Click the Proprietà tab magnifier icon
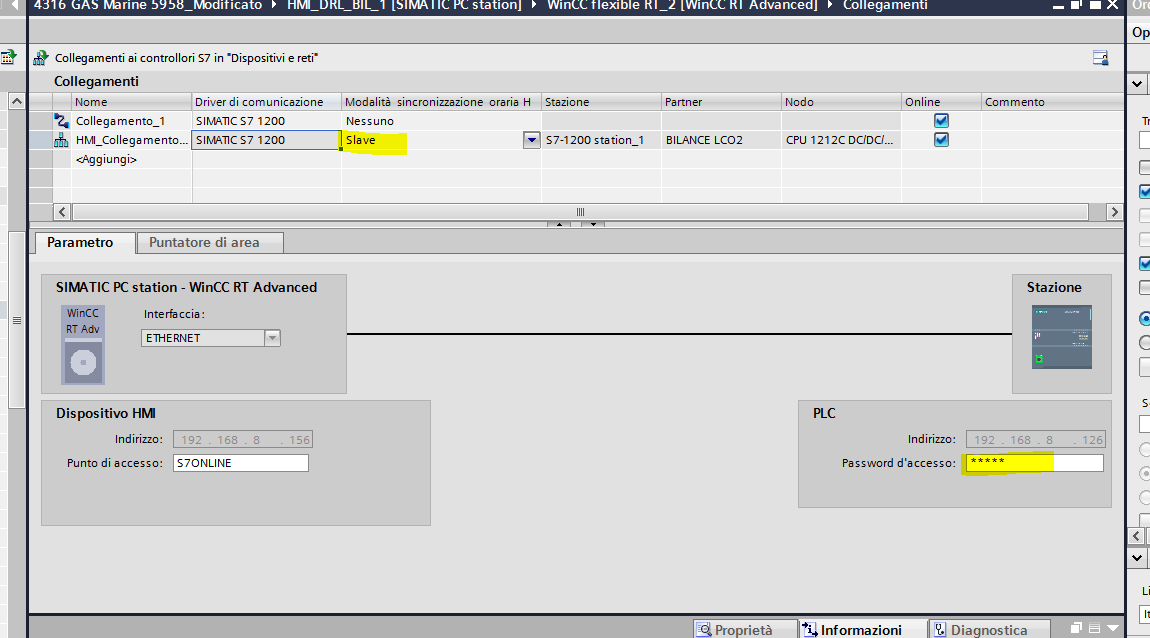Screen dimensions: 1150x638 coord(704,630)
